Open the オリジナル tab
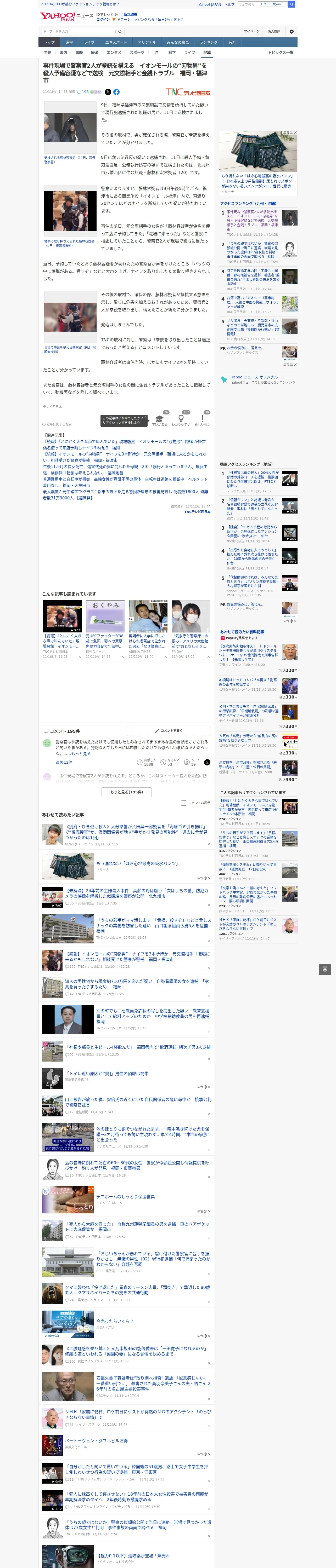Image resolution: width=336 pixels, height=1568 pixels. point(147,43)
